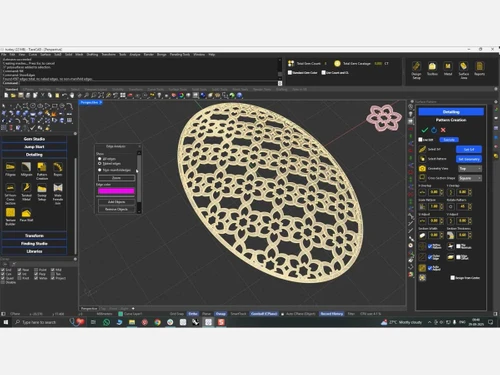This screenshot has width=500, height=375.
Task: Expand the Finding Studio section
Action: (34, 244)
